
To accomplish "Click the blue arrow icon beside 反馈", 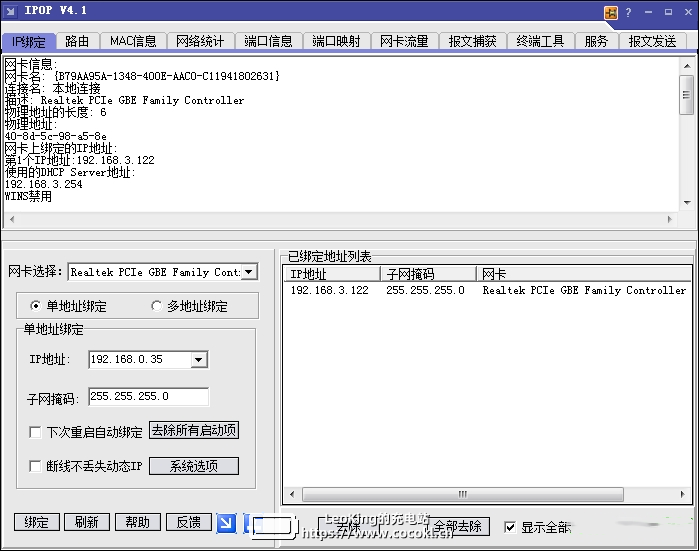I will point(226,522).
